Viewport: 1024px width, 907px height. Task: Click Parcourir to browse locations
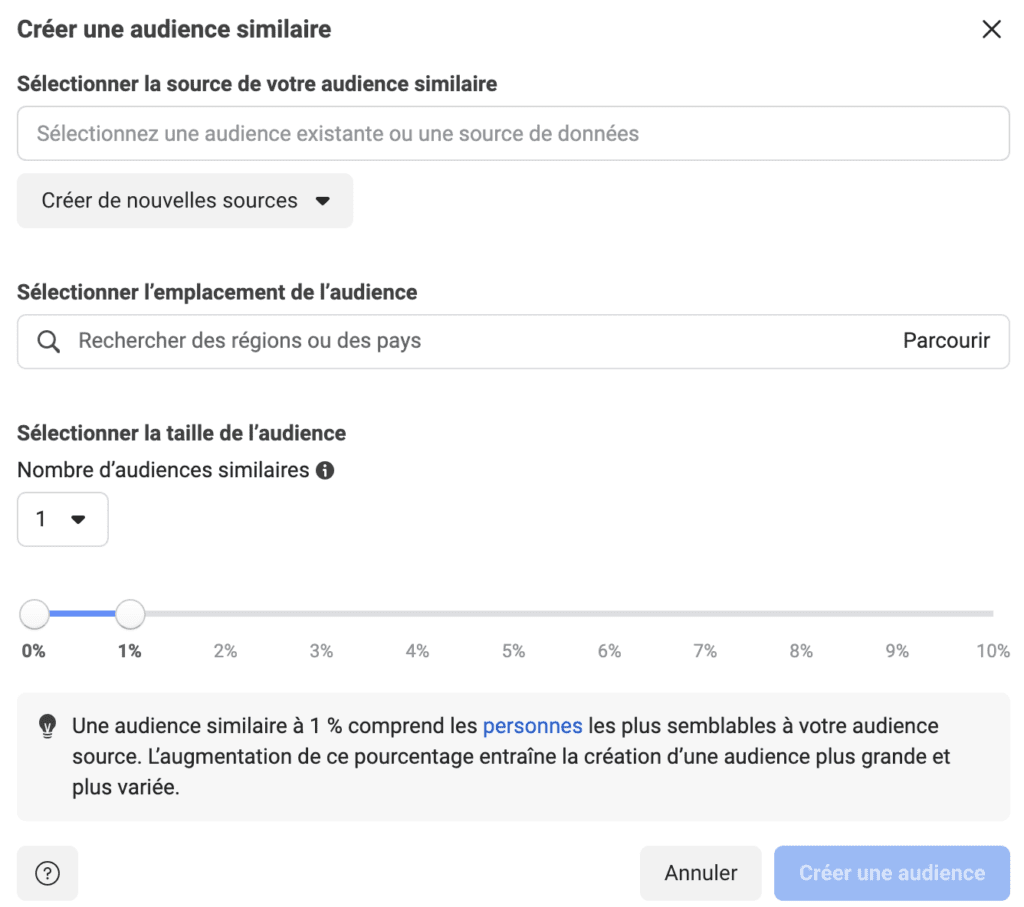point(946,341)
